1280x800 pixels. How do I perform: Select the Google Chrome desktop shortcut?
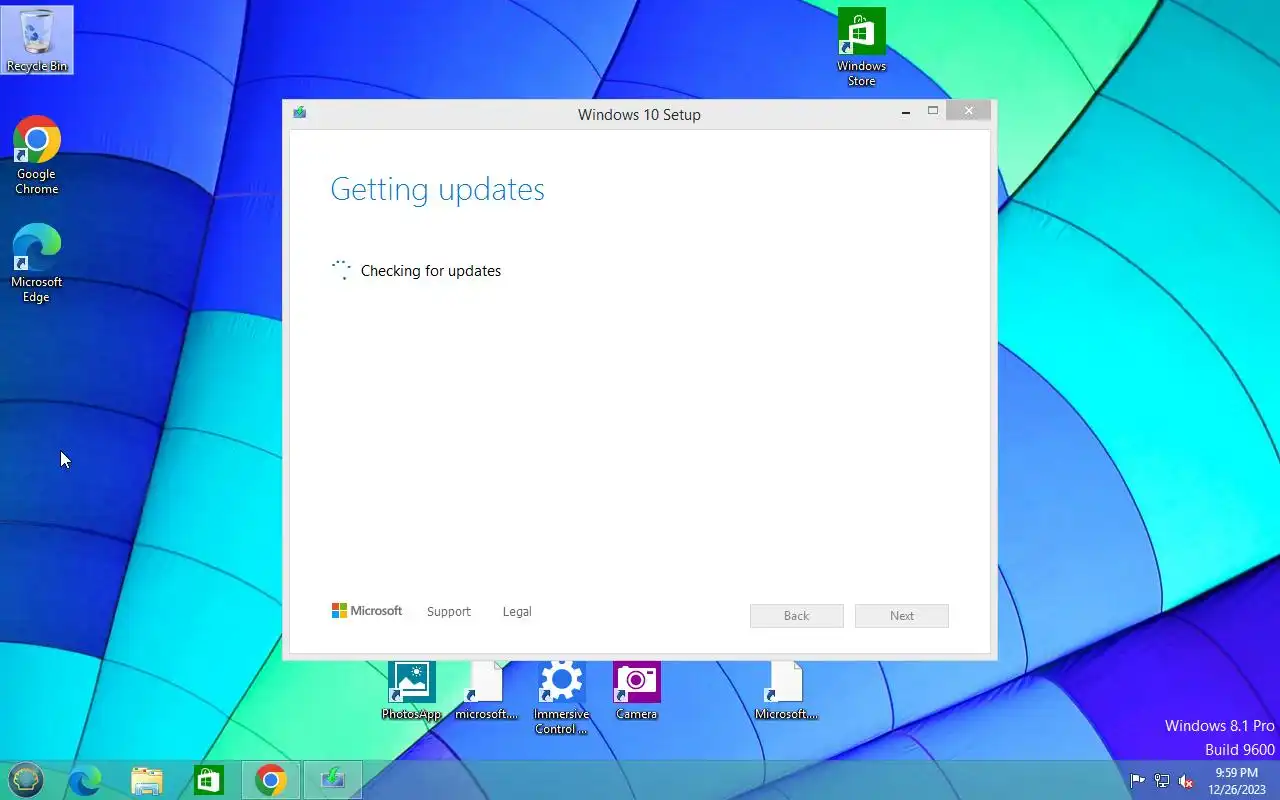(x=37, y=155)
